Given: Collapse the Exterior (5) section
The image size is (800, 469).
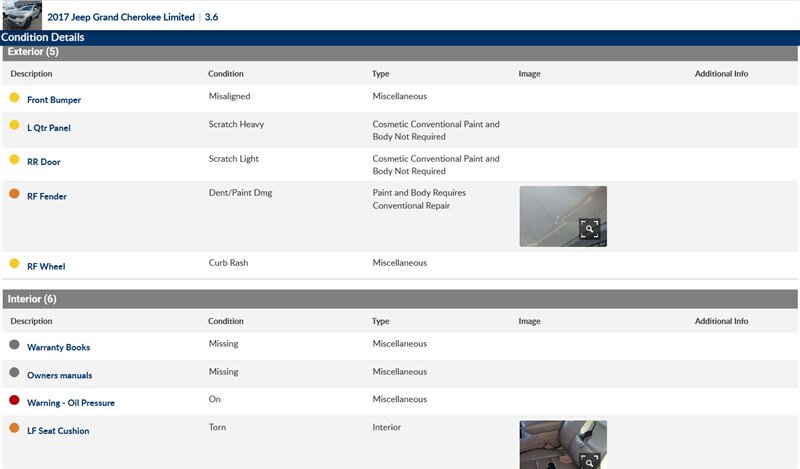Looking at the screenshot, I should click(33, 52).
